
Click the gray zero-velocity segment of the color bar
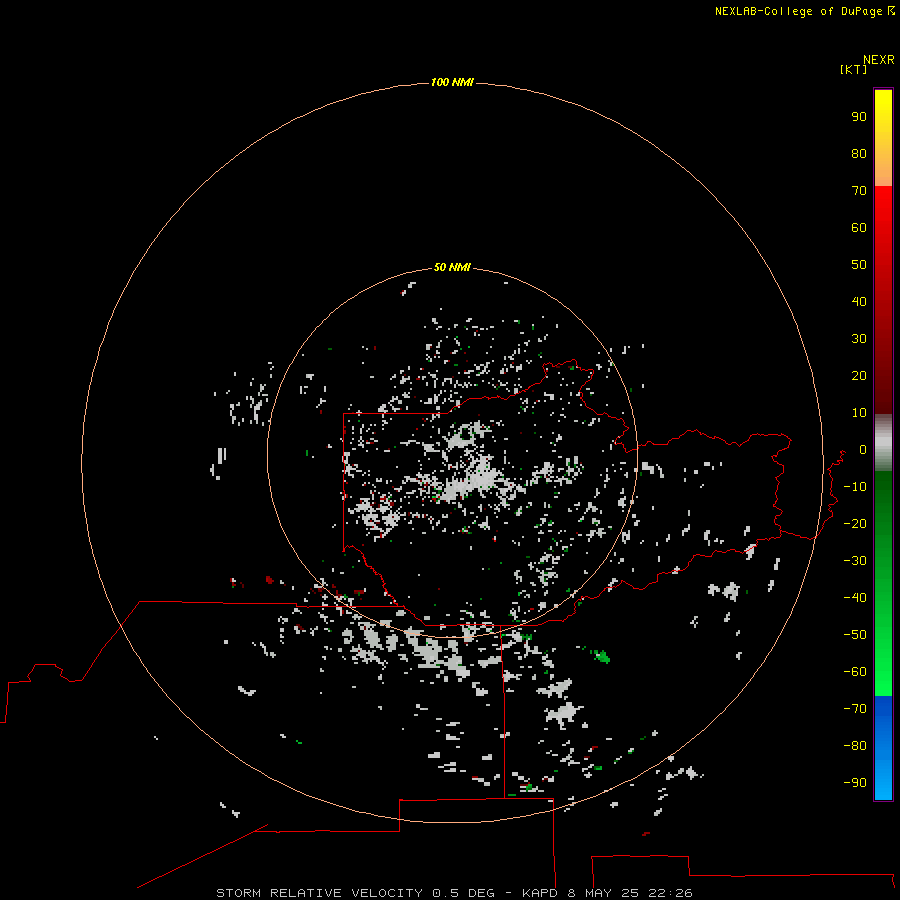[883, 443]
